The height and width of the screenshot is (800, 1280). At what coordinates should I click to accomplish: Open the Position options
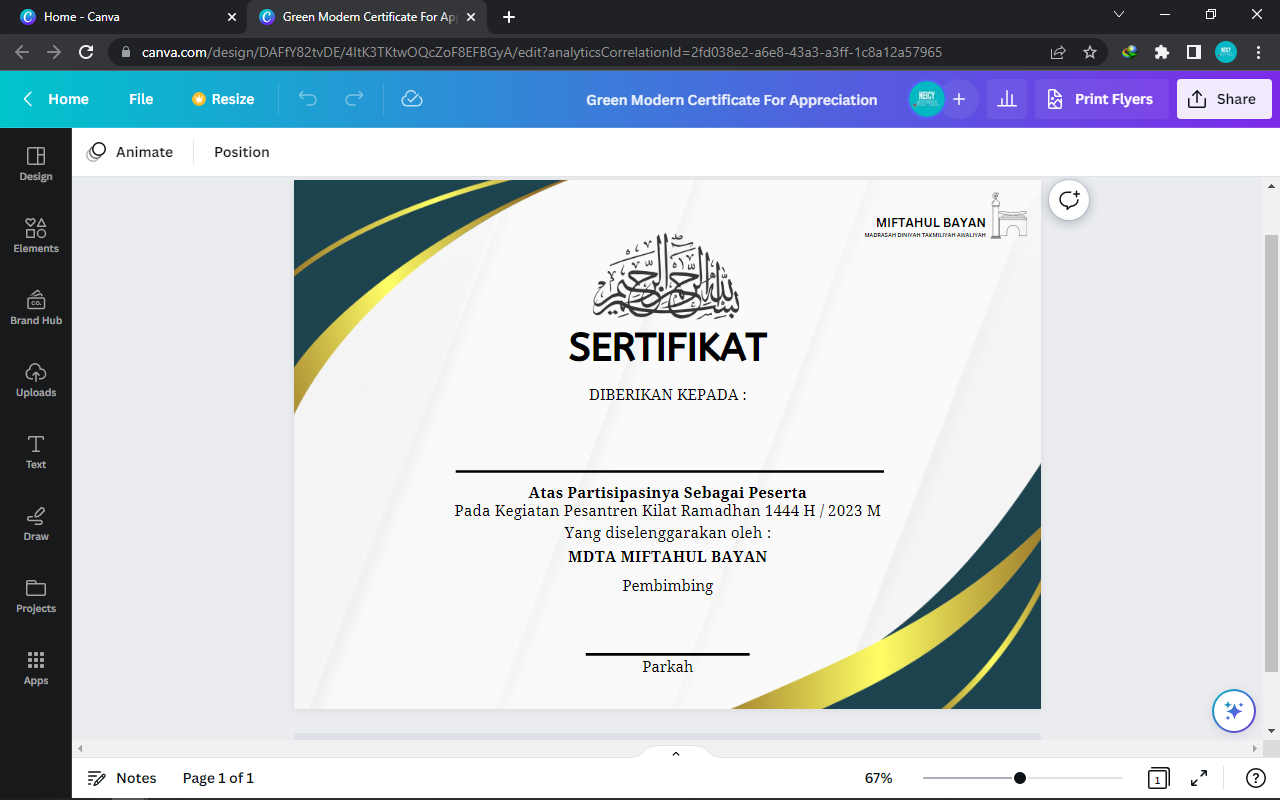[x=242, y=152]
